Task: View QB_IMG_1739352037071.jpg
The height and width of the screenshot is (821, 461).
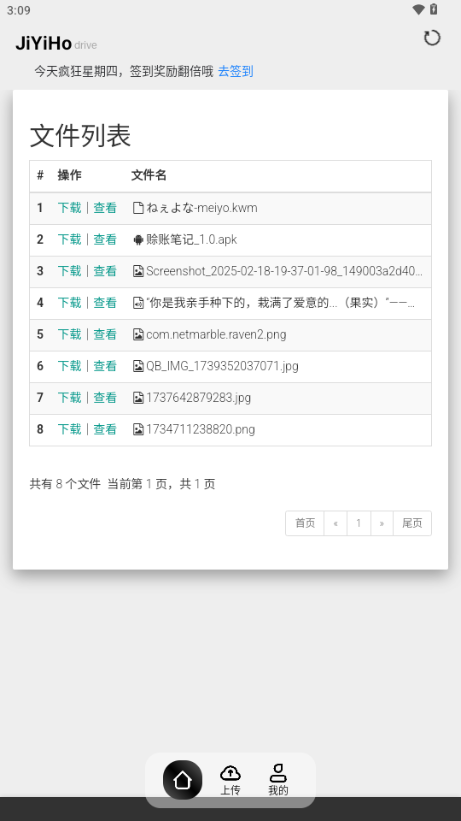Action: coord(105,365)
